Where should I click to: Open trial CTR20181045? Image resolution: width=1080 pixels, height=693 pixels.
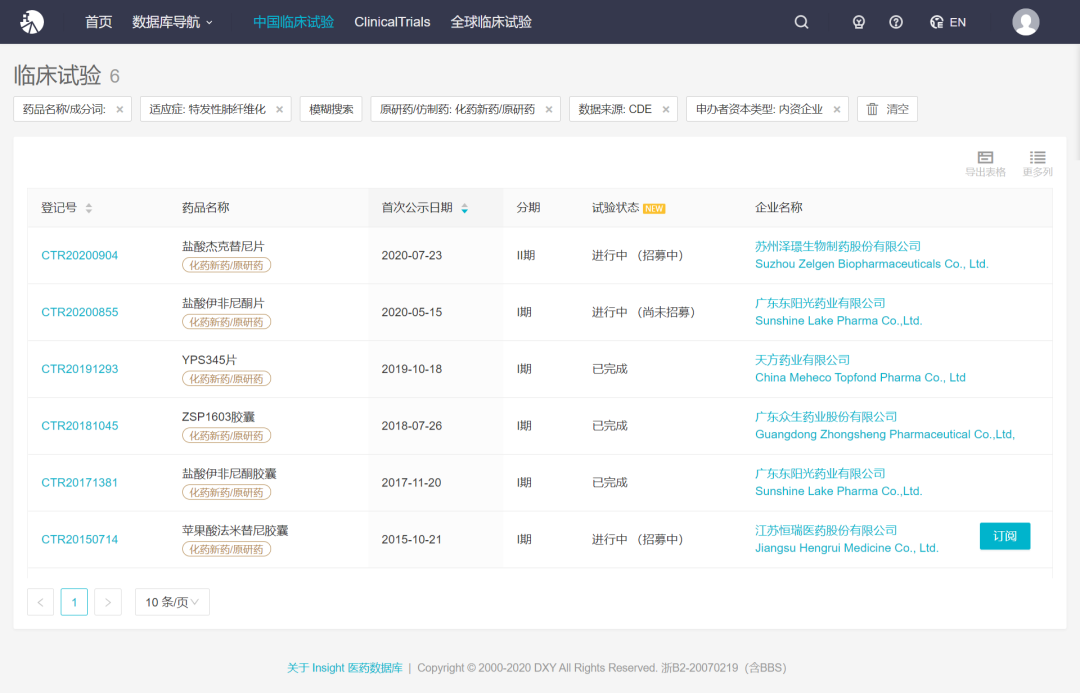79,426
